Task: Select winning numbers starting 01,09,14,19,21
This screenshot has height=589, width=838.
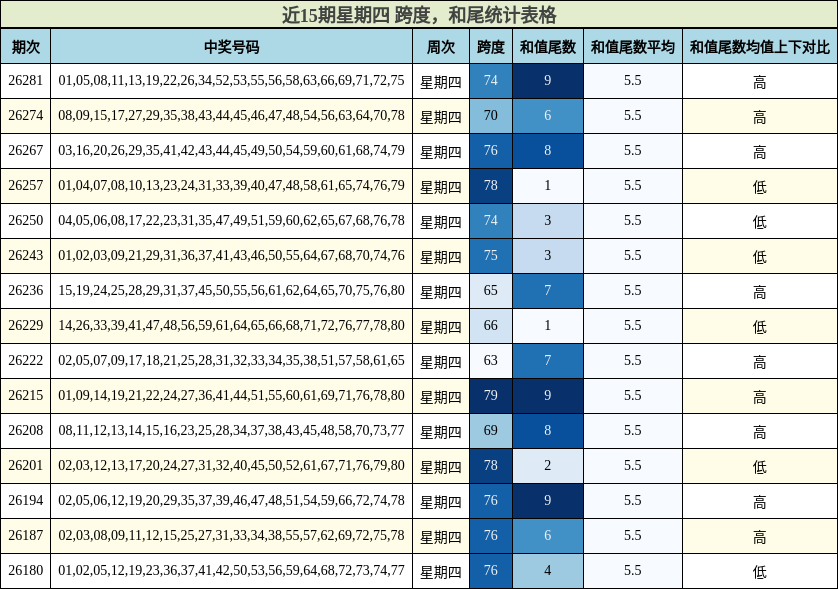Action: [231, 396]
